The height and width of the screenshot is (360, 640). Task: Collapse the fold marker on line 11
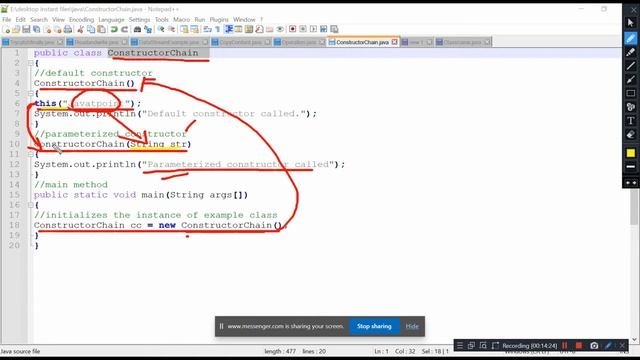(x=31, y=154)
